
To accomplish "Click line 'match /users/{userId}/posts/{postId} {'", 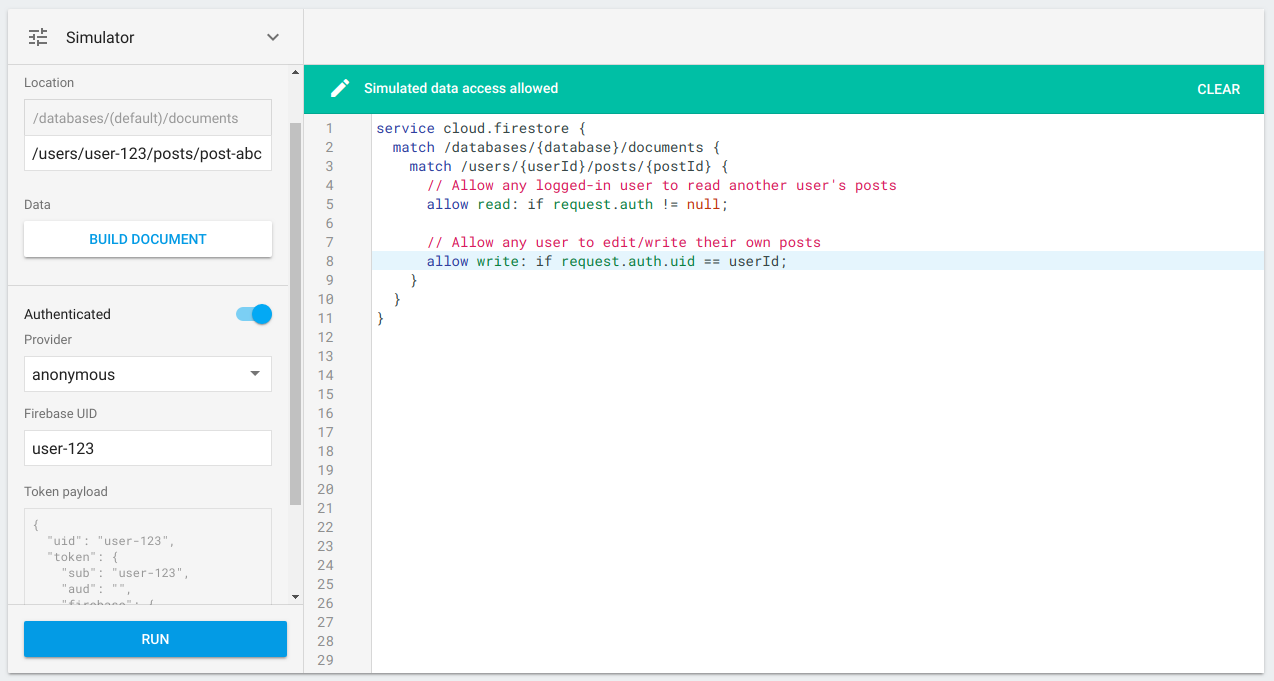I will (568, 166).
